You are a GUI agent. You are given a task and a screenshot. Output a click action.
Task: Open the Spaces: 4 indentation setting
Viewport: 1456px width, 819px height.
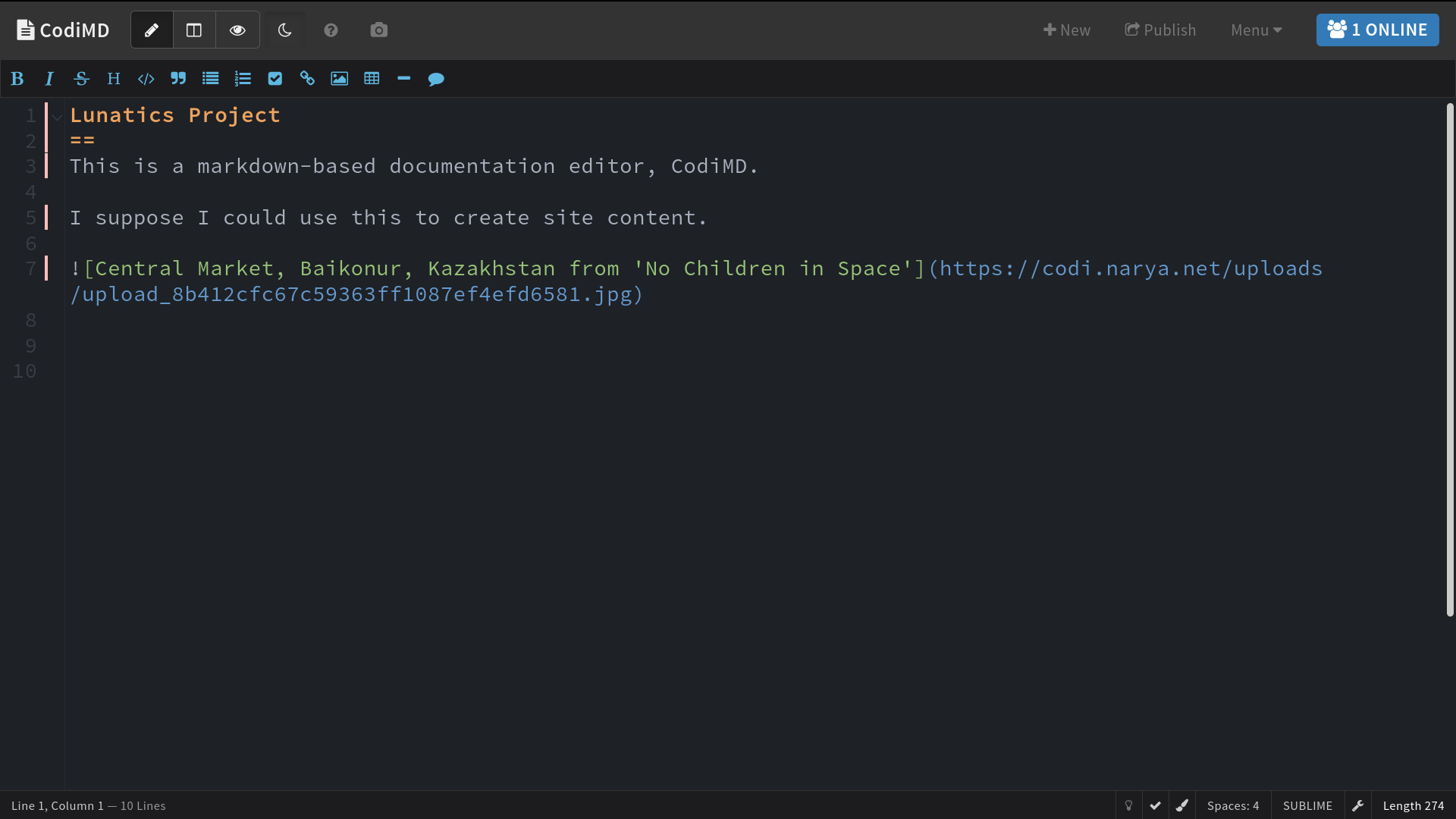[x=1232, y=805]
